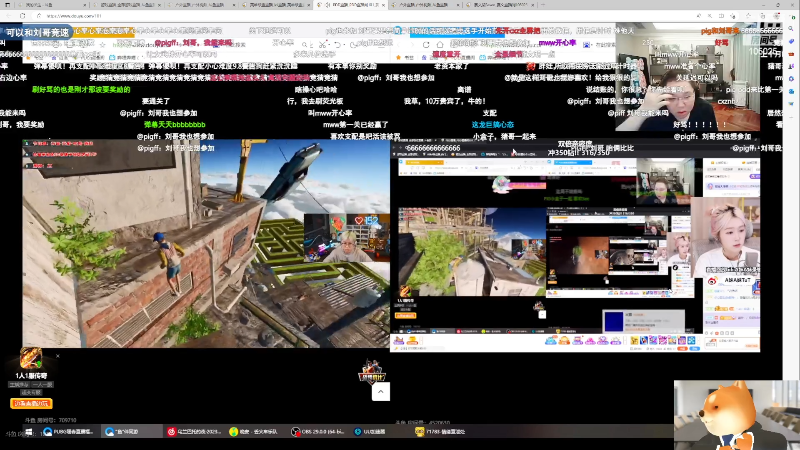
Task: Click the shiba dog mascot widget
Action: (737, 415)
